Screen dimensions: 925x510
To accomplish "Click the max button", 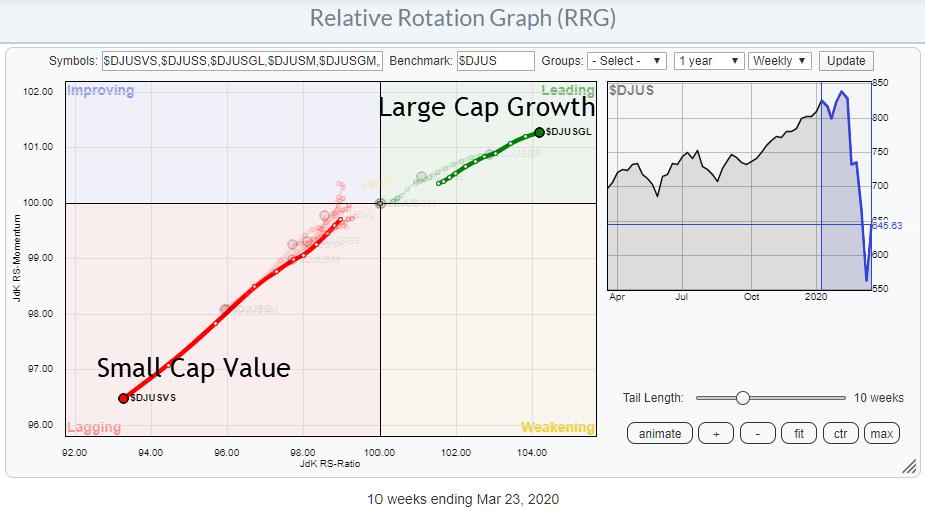I will click(x=881, y=433).
